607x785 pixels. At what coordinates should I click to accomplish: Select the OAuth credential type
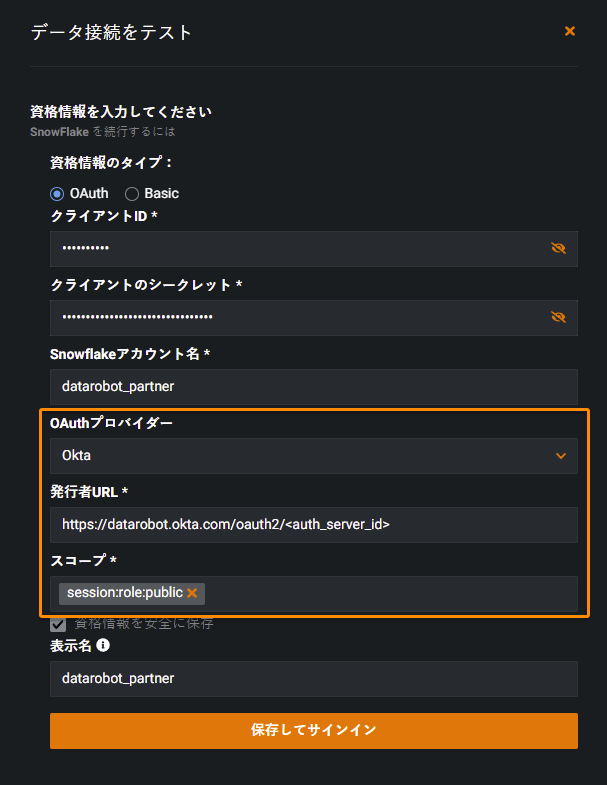point(57,193)
